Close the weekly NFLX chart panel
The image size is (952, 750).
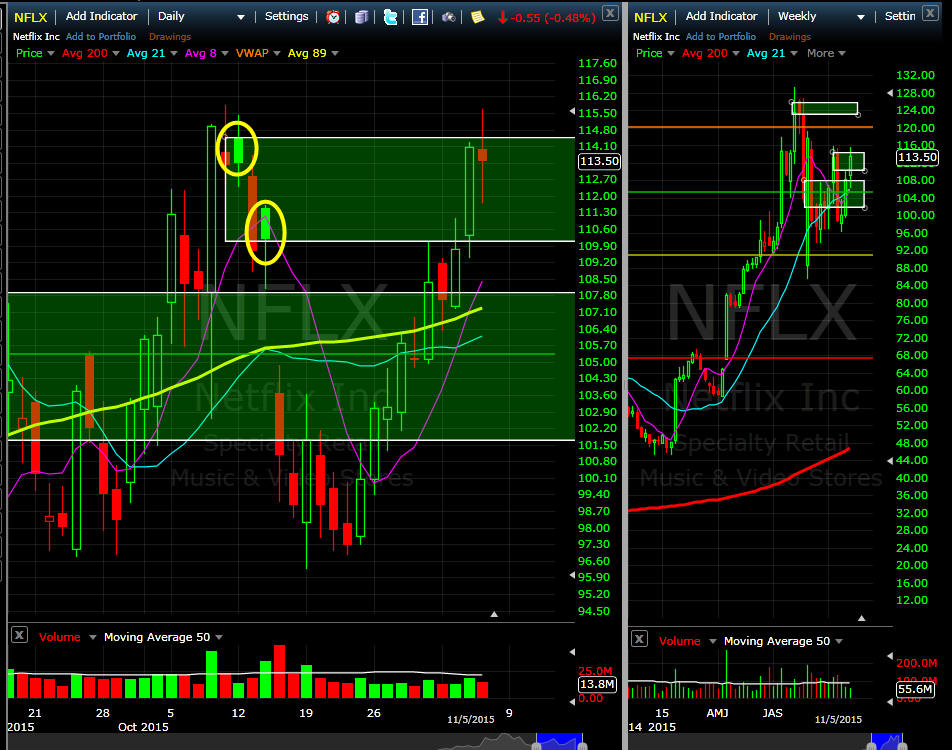930,13
